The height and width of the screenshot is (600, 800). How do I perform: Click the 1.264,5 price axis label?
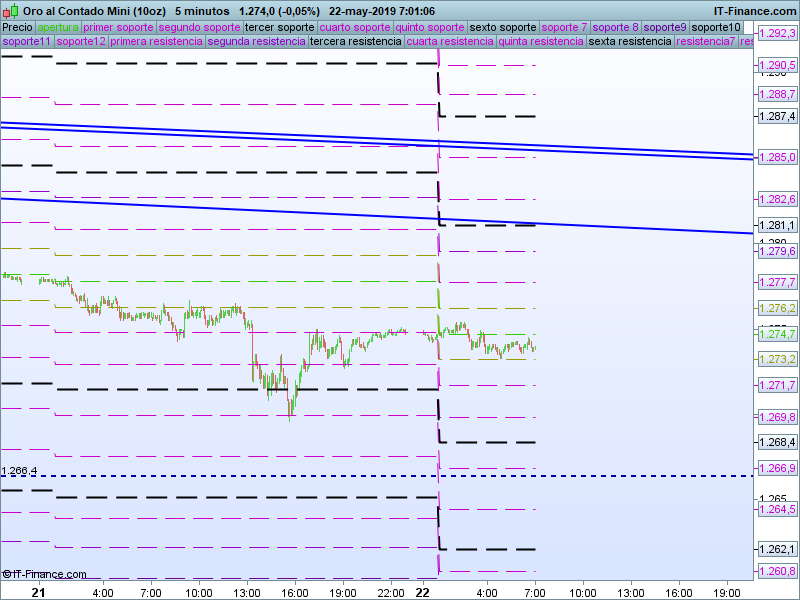pyautogui.click(x=778, y=509)
